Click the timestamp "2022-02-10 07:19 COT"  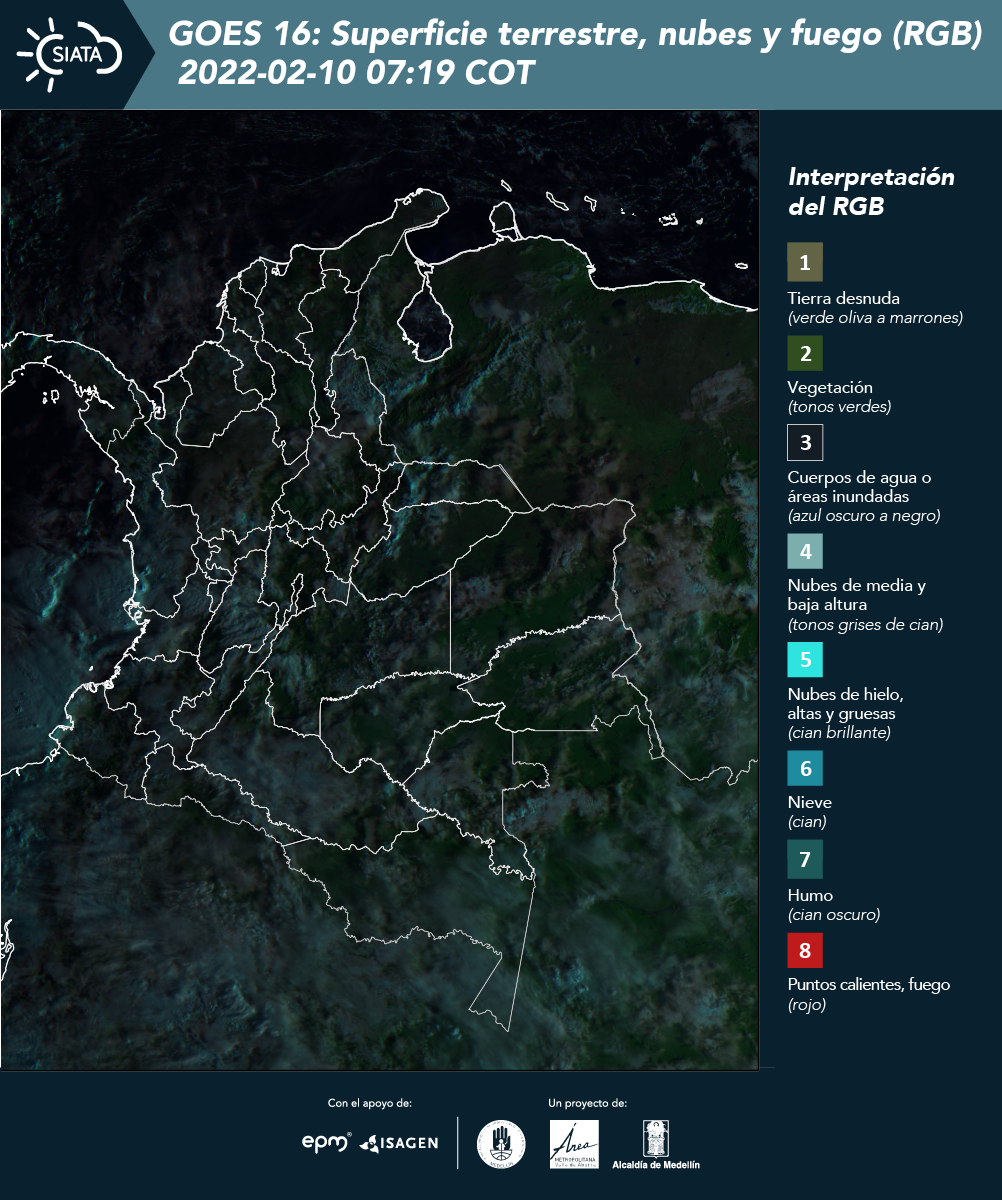click(x=356, y=73)
